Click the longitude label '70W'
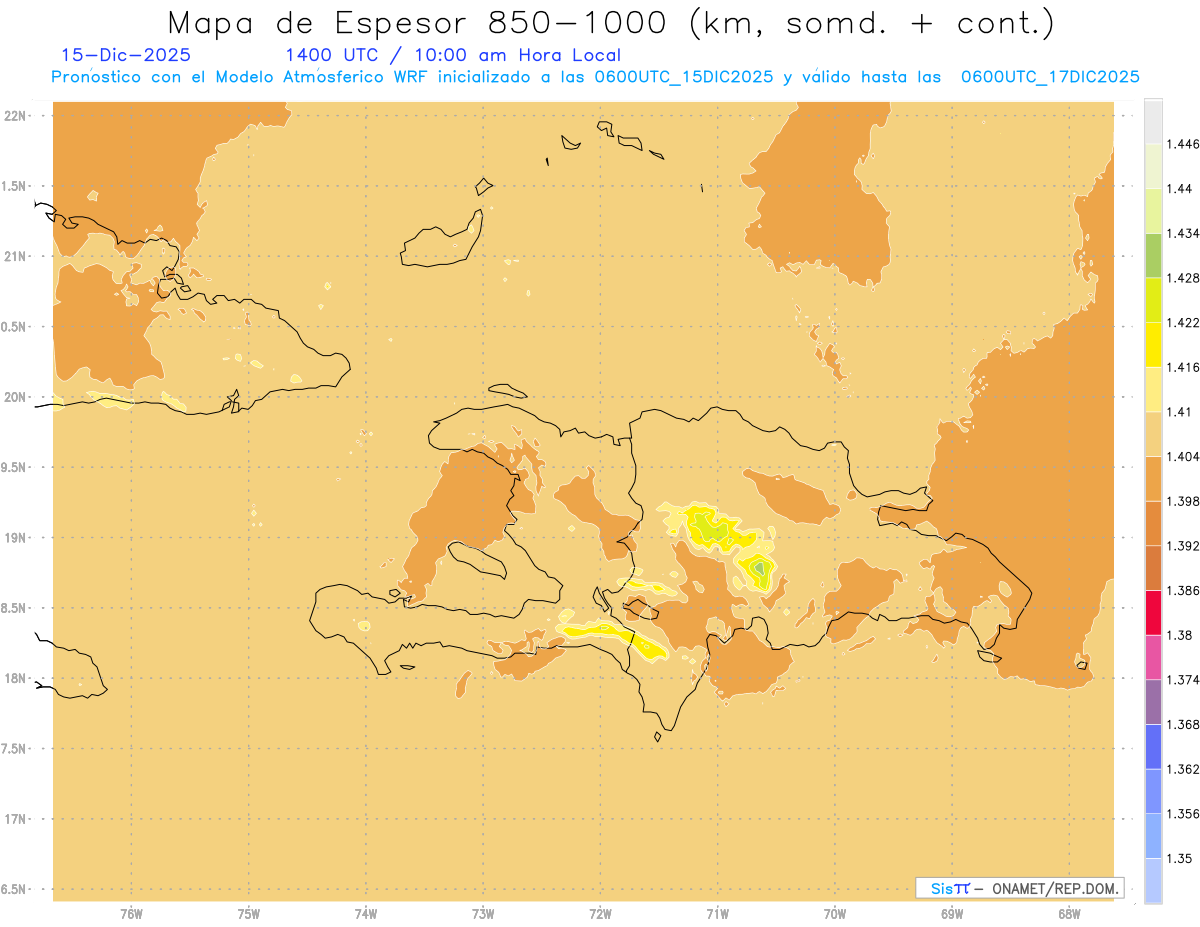This screenshot has width=1200, height=927. click(x=835, y=913)
